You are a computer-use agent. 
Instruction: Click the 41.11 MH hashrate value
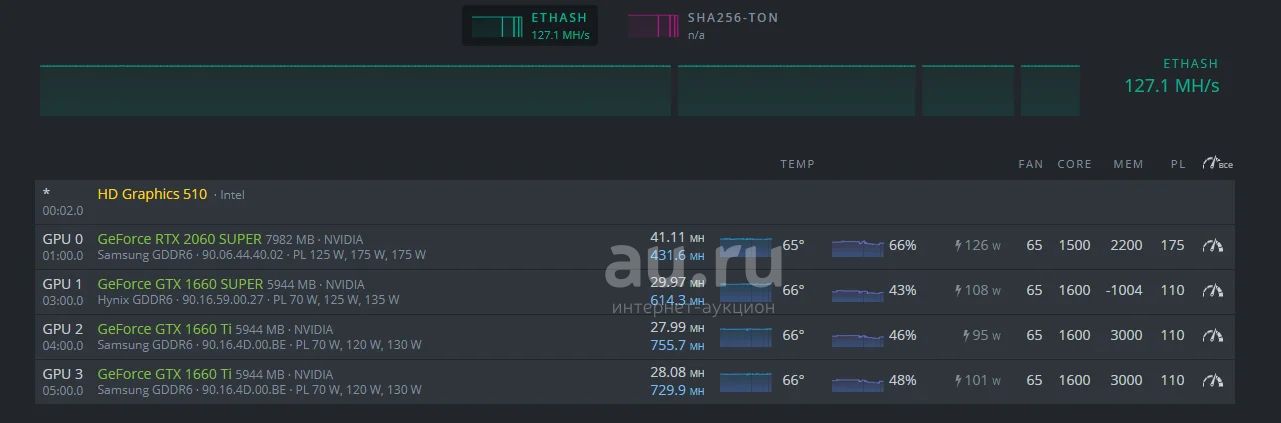pos(677,237)
